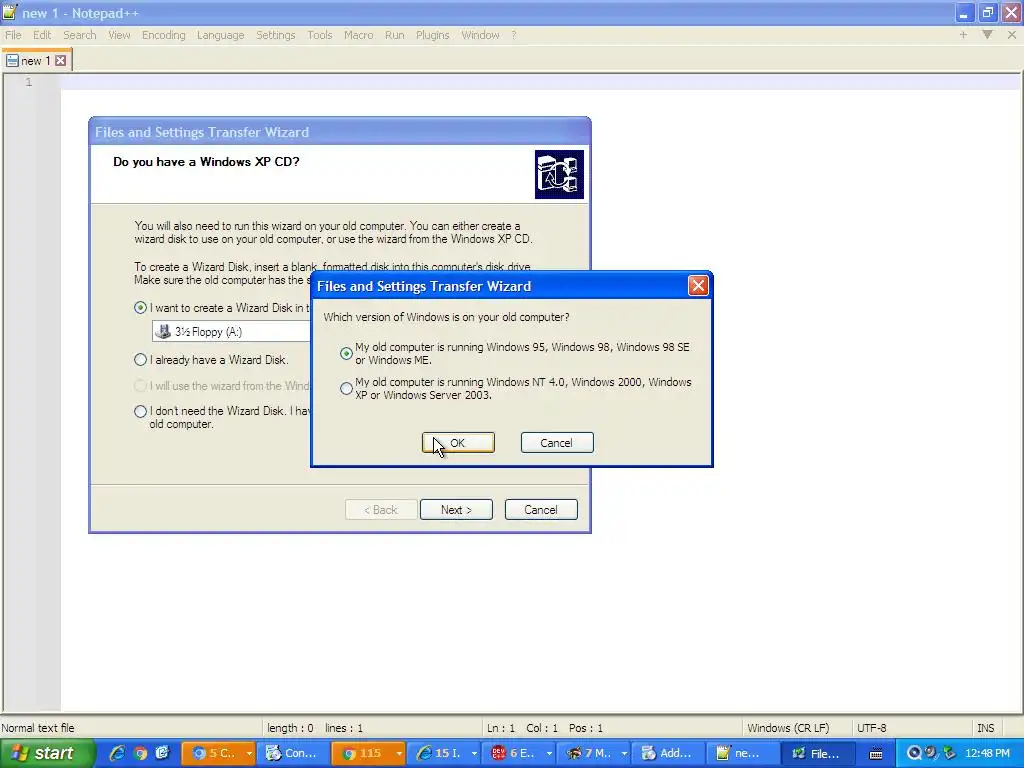This screenshot has height=768, width=1024.
Task: Open the Edit menu in Notepad++
Action: [x=42, y=35]
